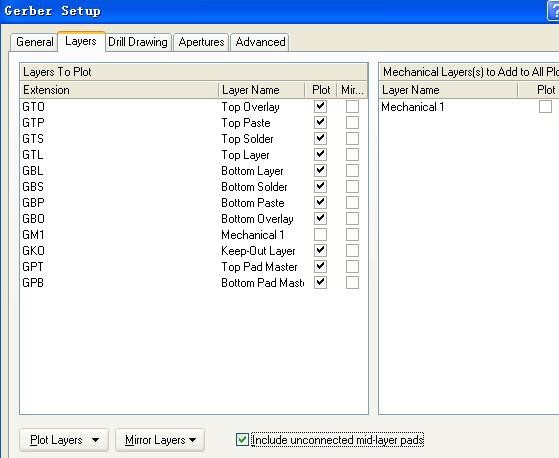
Task: Select the GKO extension cell
Action: (x=33, y=251)
